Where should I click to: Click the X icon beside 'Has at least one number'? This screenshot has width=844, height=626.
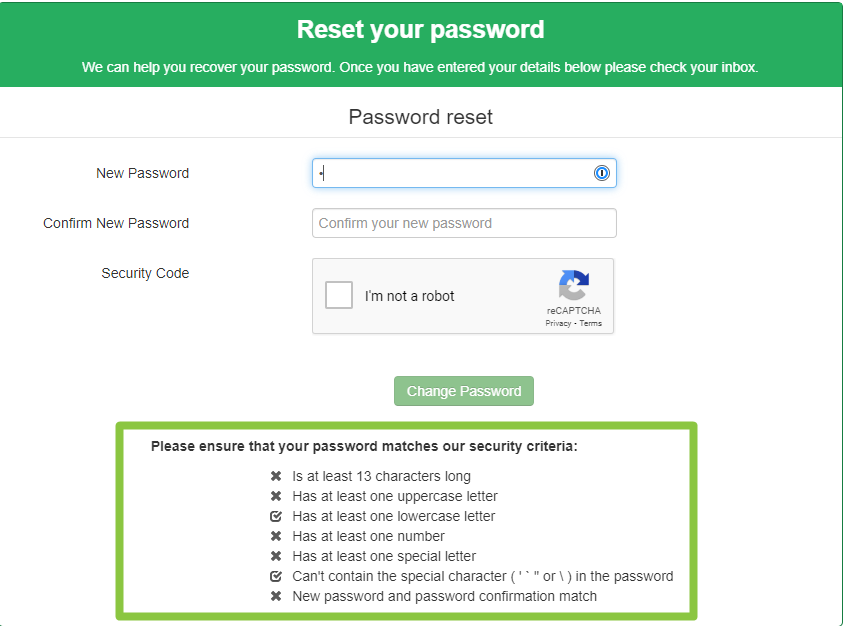click(276, 536)
